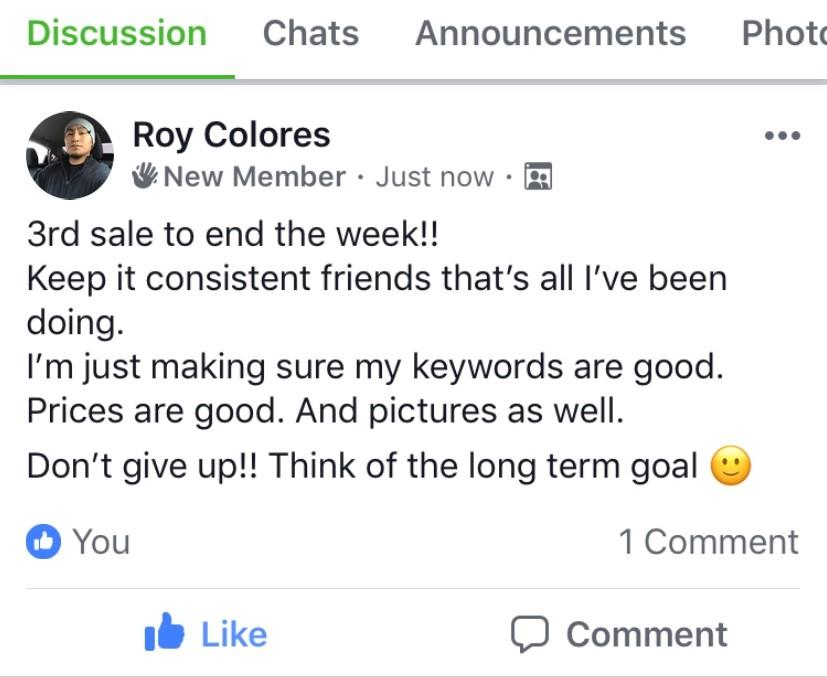Open the Chats tab
Screen dimensions: 827x677
click(x=310, y=34)
